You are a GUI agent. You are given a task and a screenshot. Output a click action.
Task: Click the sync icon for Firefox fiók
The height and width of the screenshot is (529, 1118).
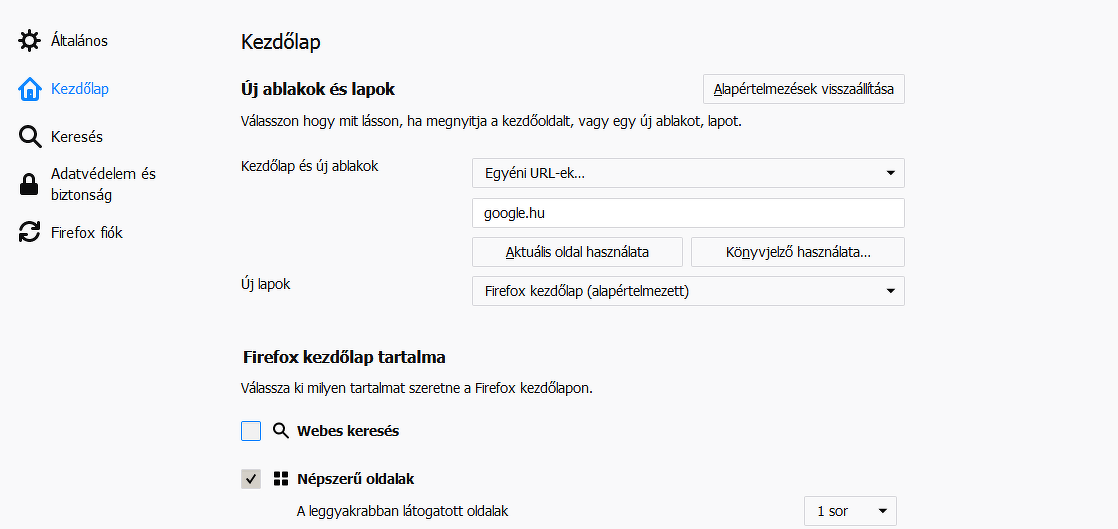coord(30,233)
